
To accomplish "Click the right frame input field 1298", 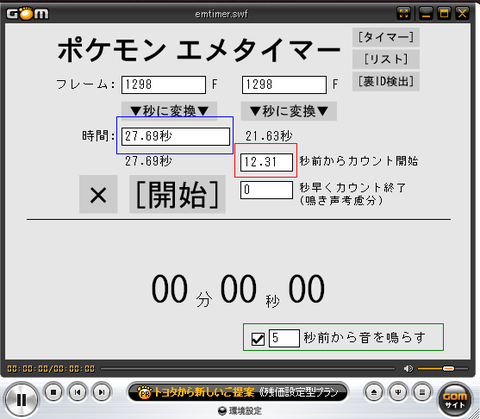I will (284, 85).
